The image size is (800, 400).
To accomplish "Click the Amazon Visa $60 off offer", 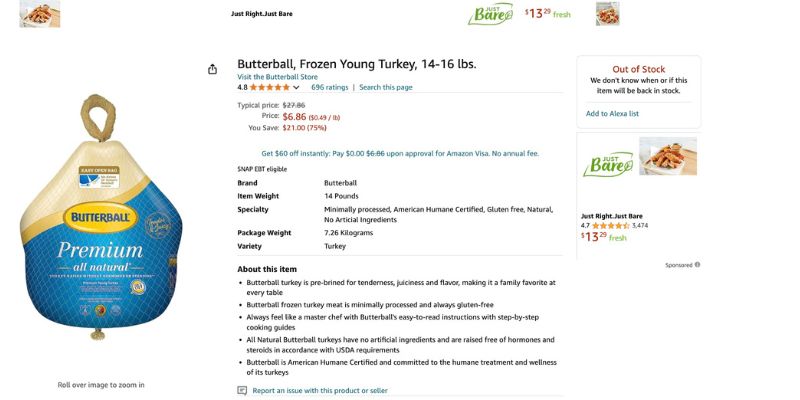I will coord(400,154).
